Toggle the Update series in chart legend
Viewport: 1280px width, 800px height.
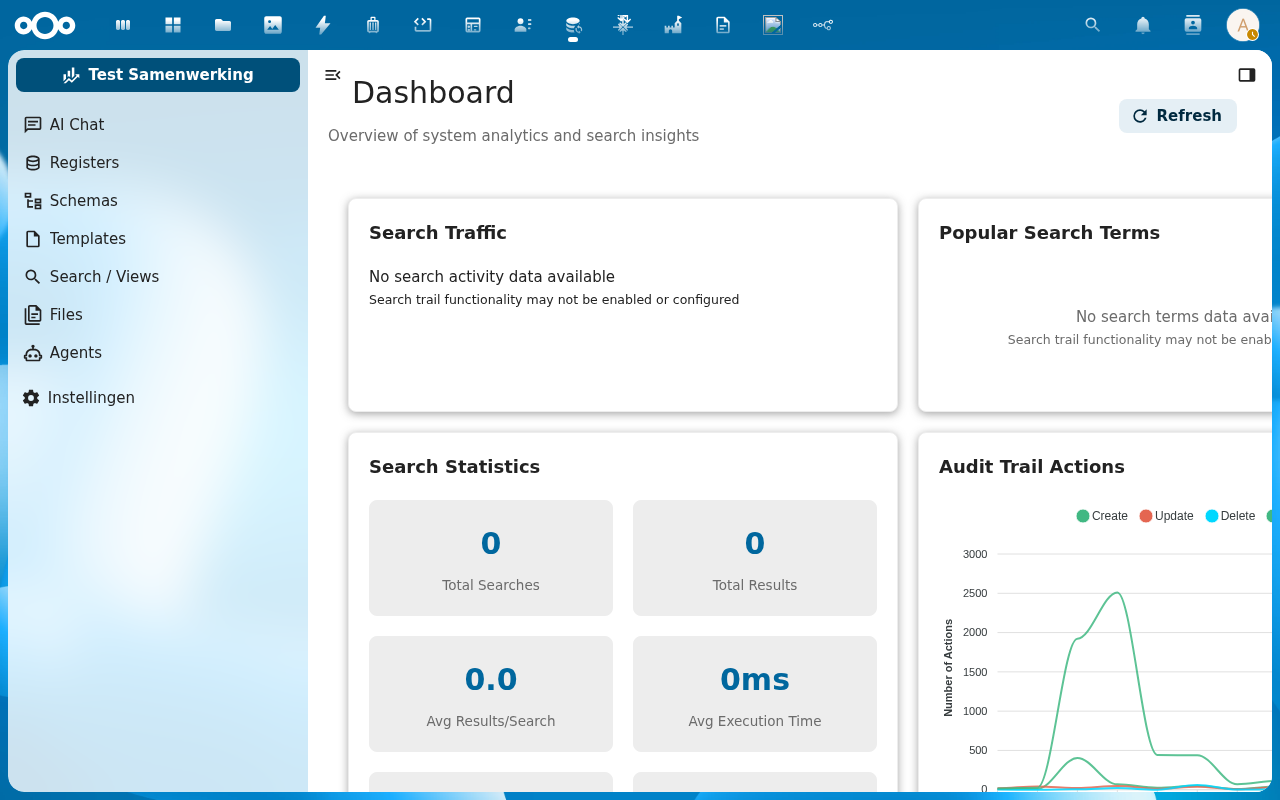[1166, 516]
